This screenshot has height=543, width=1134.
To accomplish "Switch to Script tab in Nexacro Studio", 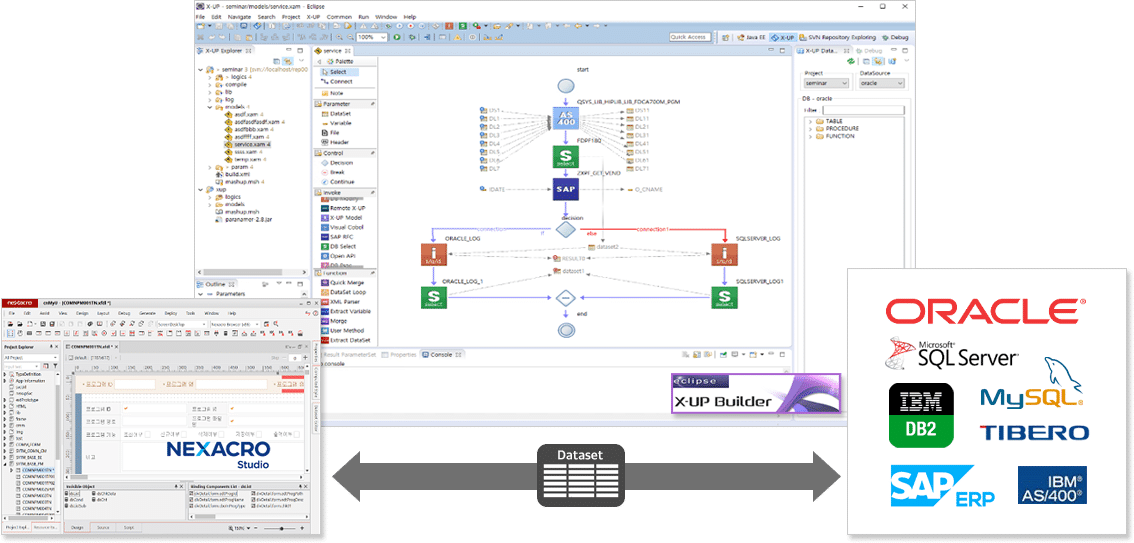I will 127,528.
